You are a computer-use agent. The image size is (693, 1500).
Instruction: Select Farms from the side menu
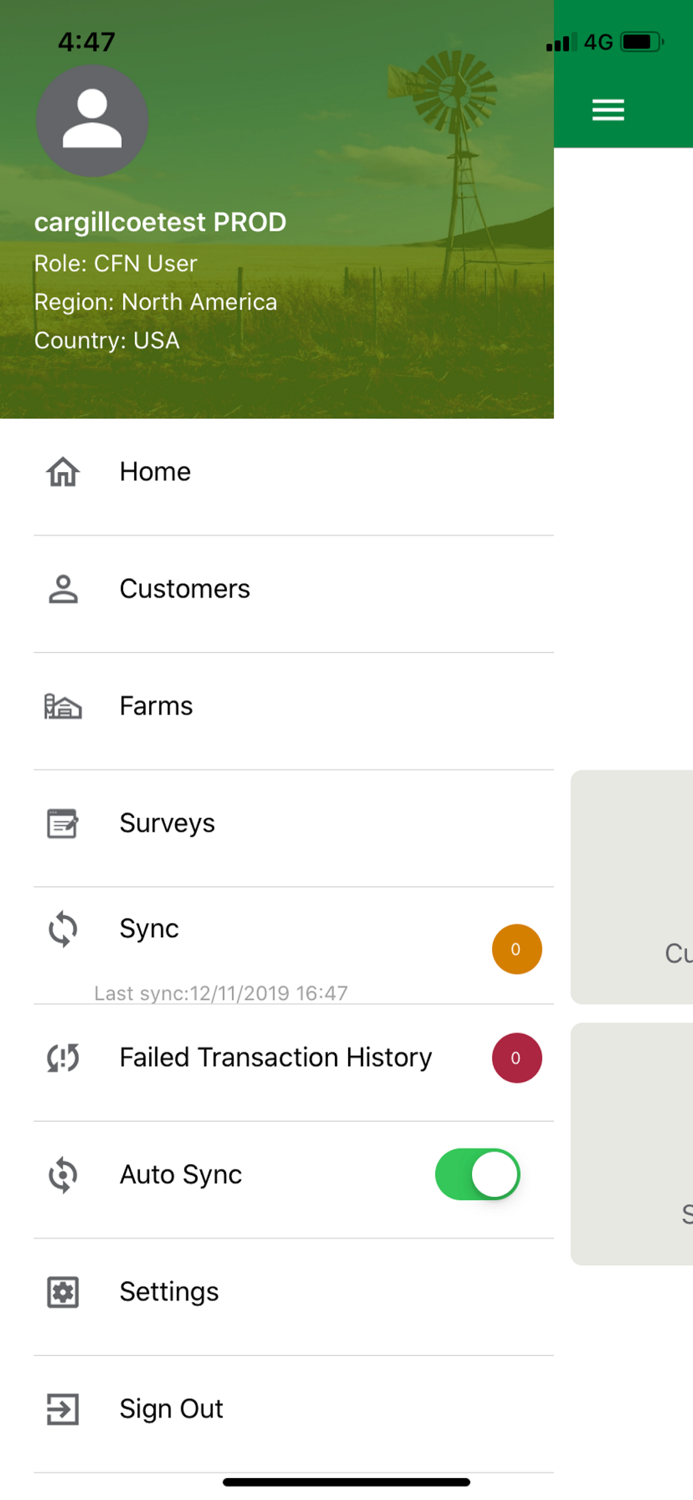[156, 706]
